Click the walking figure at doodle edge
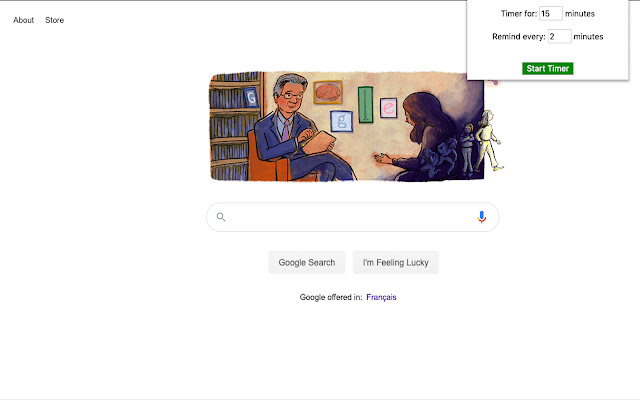The width and height of the screenshot is (640, 400). [489, 140]
